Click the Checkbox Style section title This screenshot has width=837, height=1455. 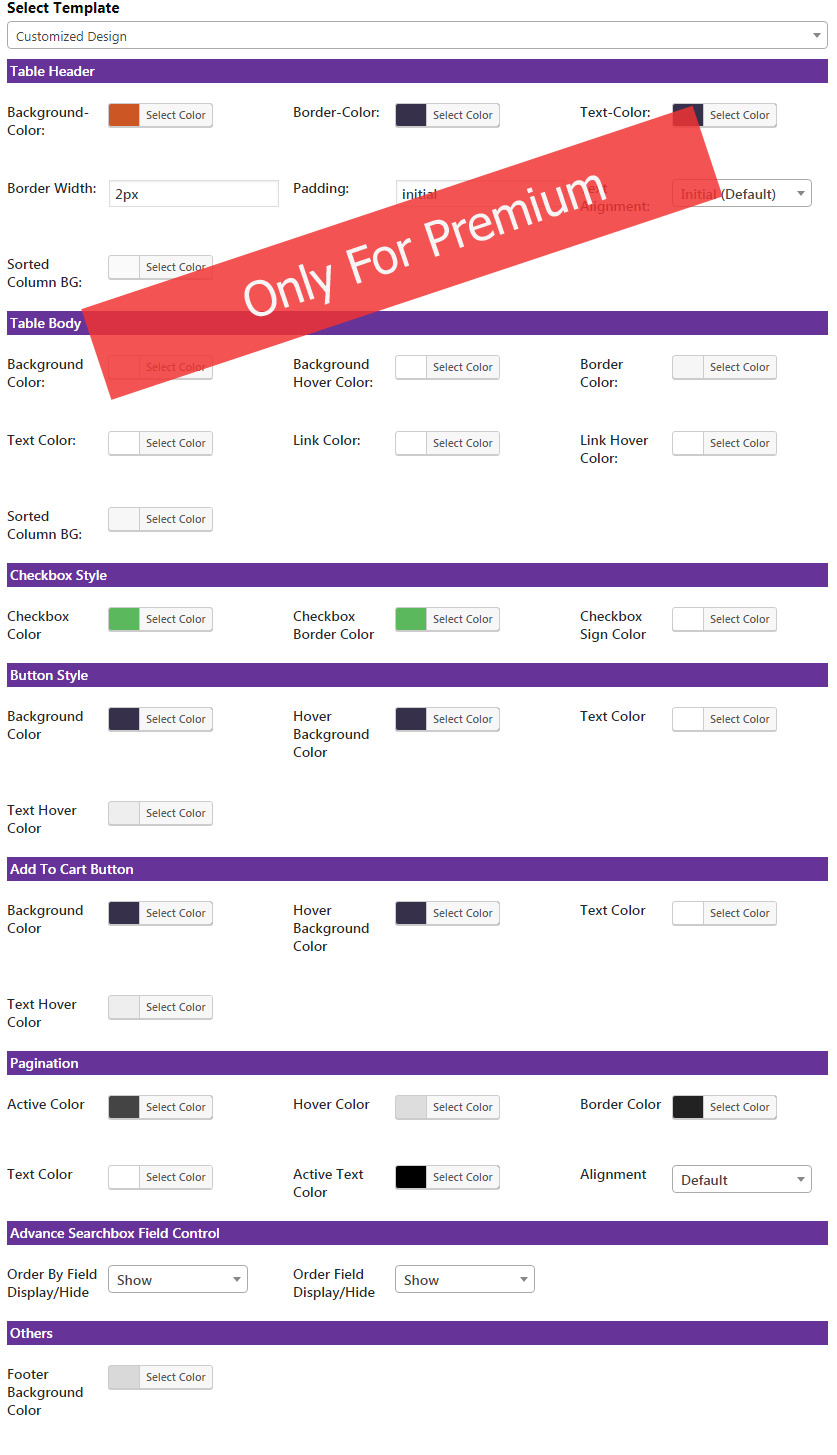(58, 575)
